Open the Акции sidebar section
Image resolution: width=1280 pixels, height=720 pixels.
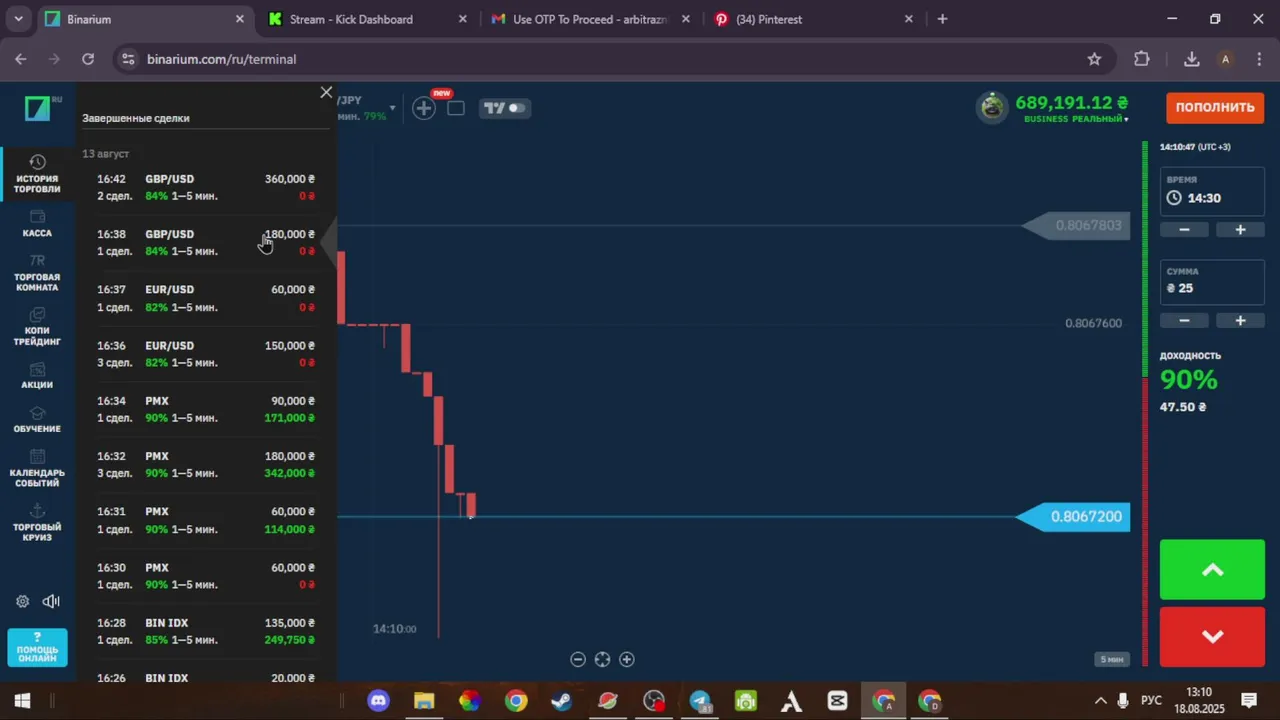pyautogui.click(x=37, y=376)
